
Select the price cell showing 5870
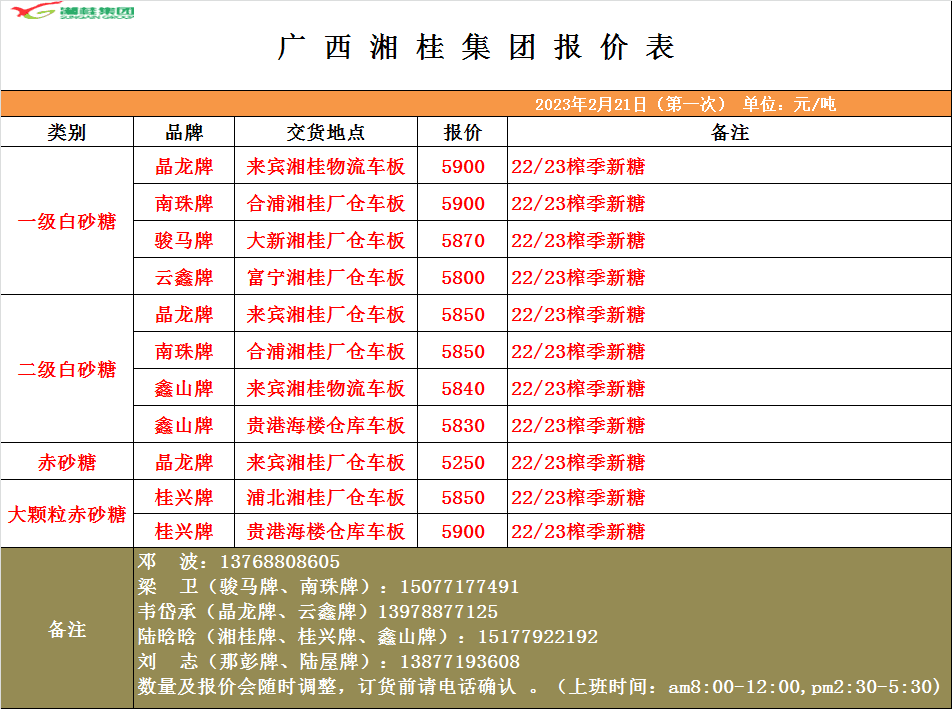pyautogui.click(x=462, y=241)
